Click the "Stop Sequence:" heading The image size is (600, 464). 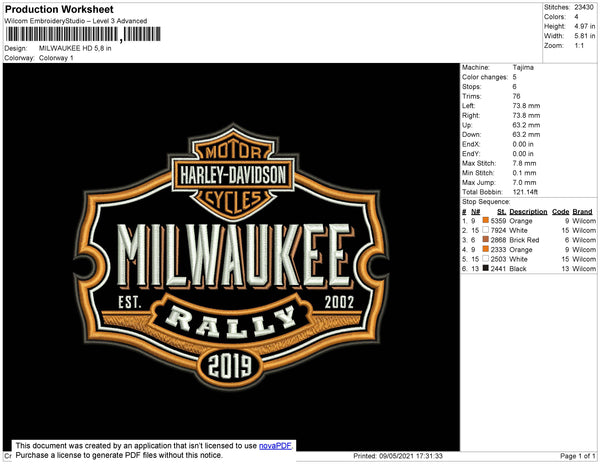(486, 202)
